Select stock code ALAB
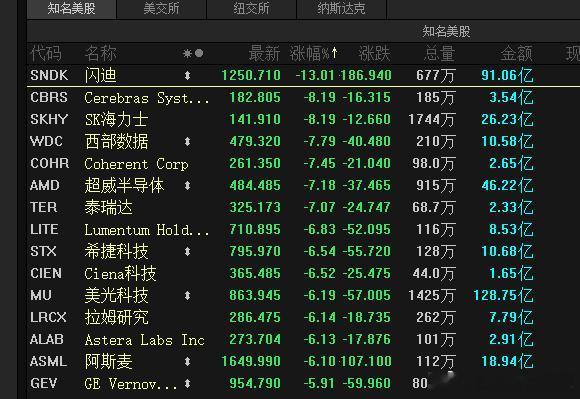 47,339
